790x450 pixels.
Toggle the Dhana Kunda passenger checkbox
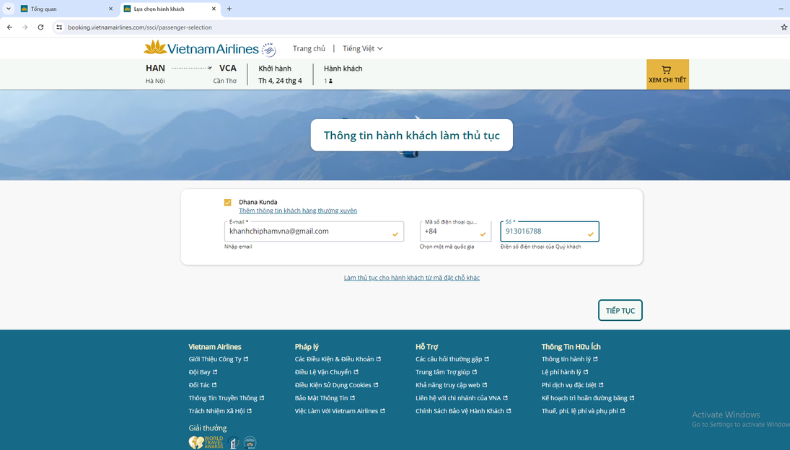[228, 202]
